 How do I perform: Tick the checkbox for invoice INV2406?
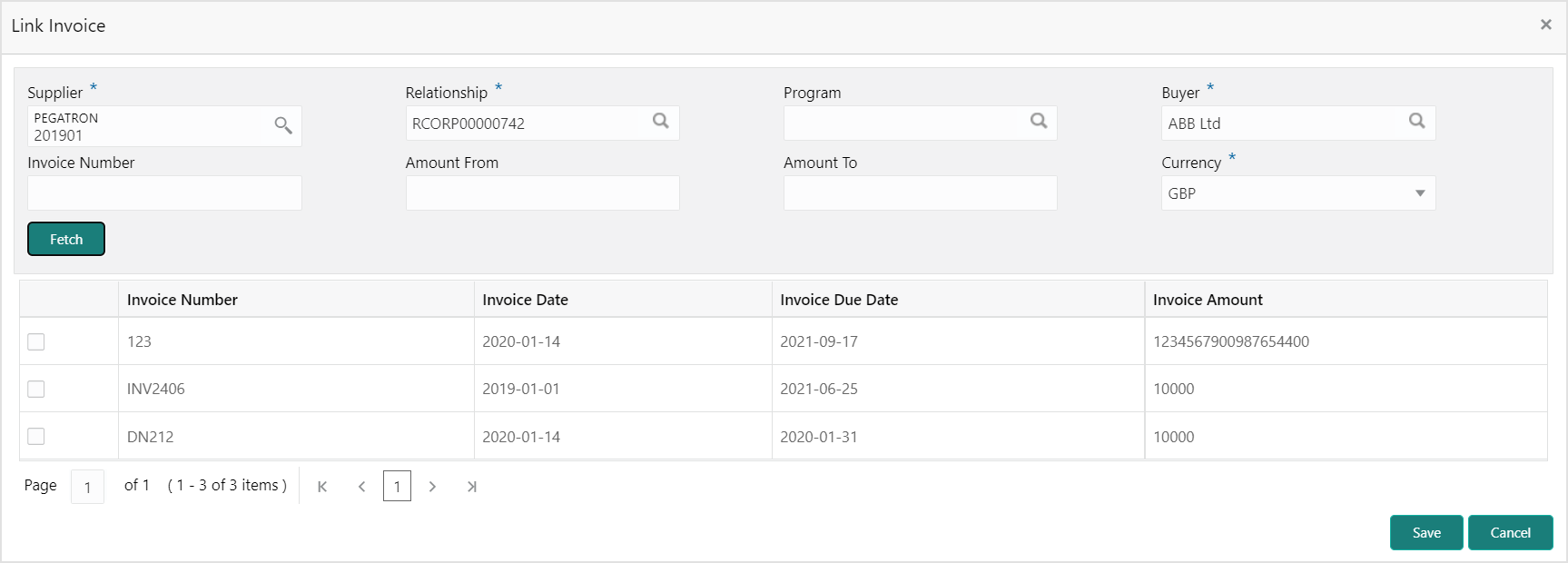pyautogui.click(x=36, y=389)
